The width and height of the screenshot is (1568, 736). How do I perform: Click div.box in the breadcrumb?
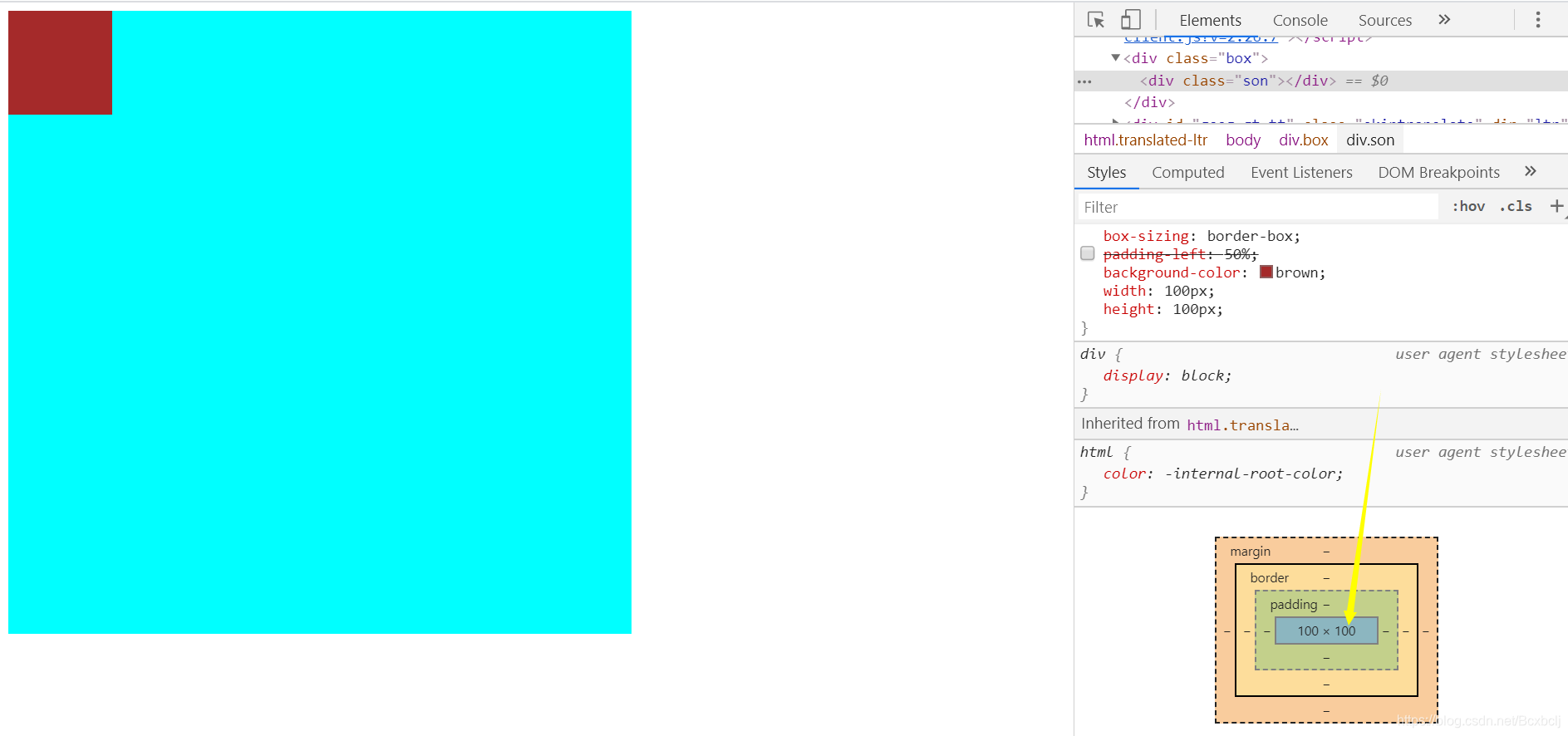click(1303, 140)
